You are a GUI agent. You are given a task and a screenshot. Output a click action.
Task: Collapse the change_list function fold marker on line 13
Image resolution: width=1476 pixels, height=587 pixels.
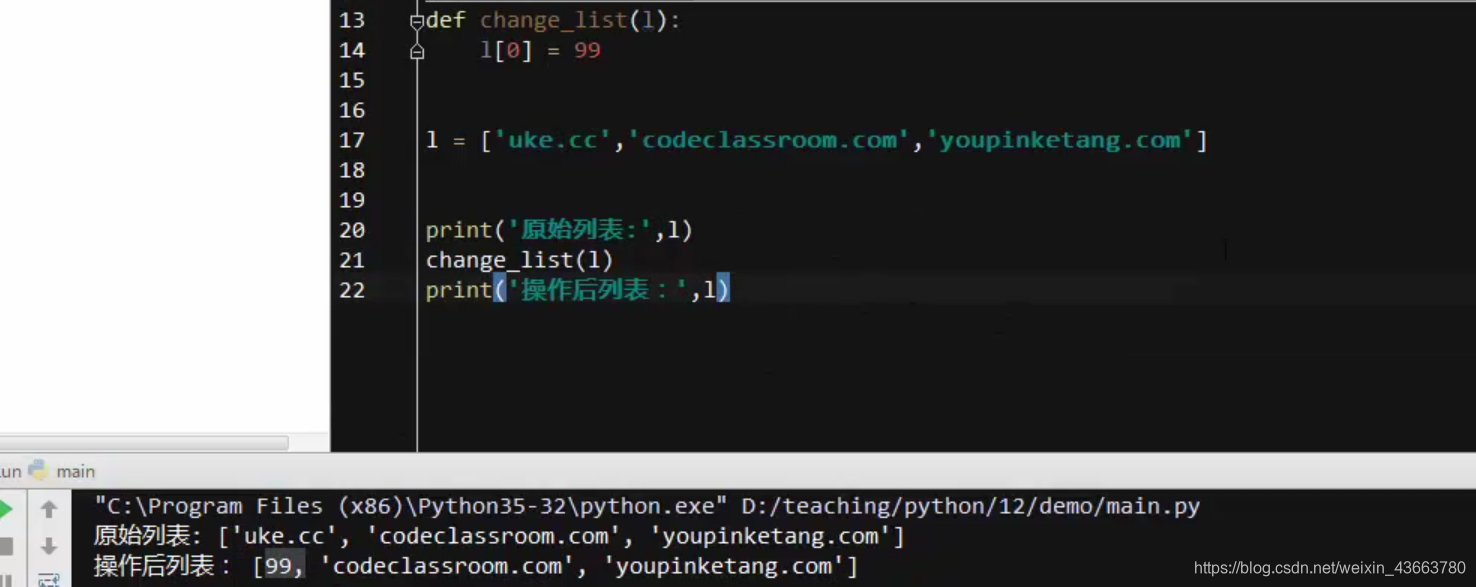(417, 20)
